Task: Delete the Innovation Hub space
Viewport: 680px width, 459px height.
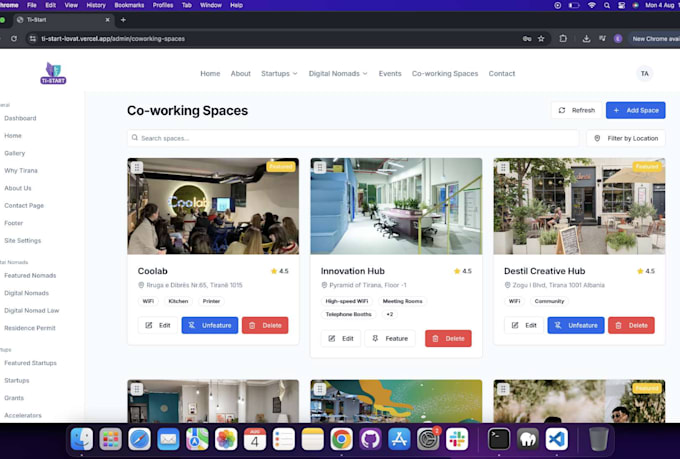Action: [448, 338]
